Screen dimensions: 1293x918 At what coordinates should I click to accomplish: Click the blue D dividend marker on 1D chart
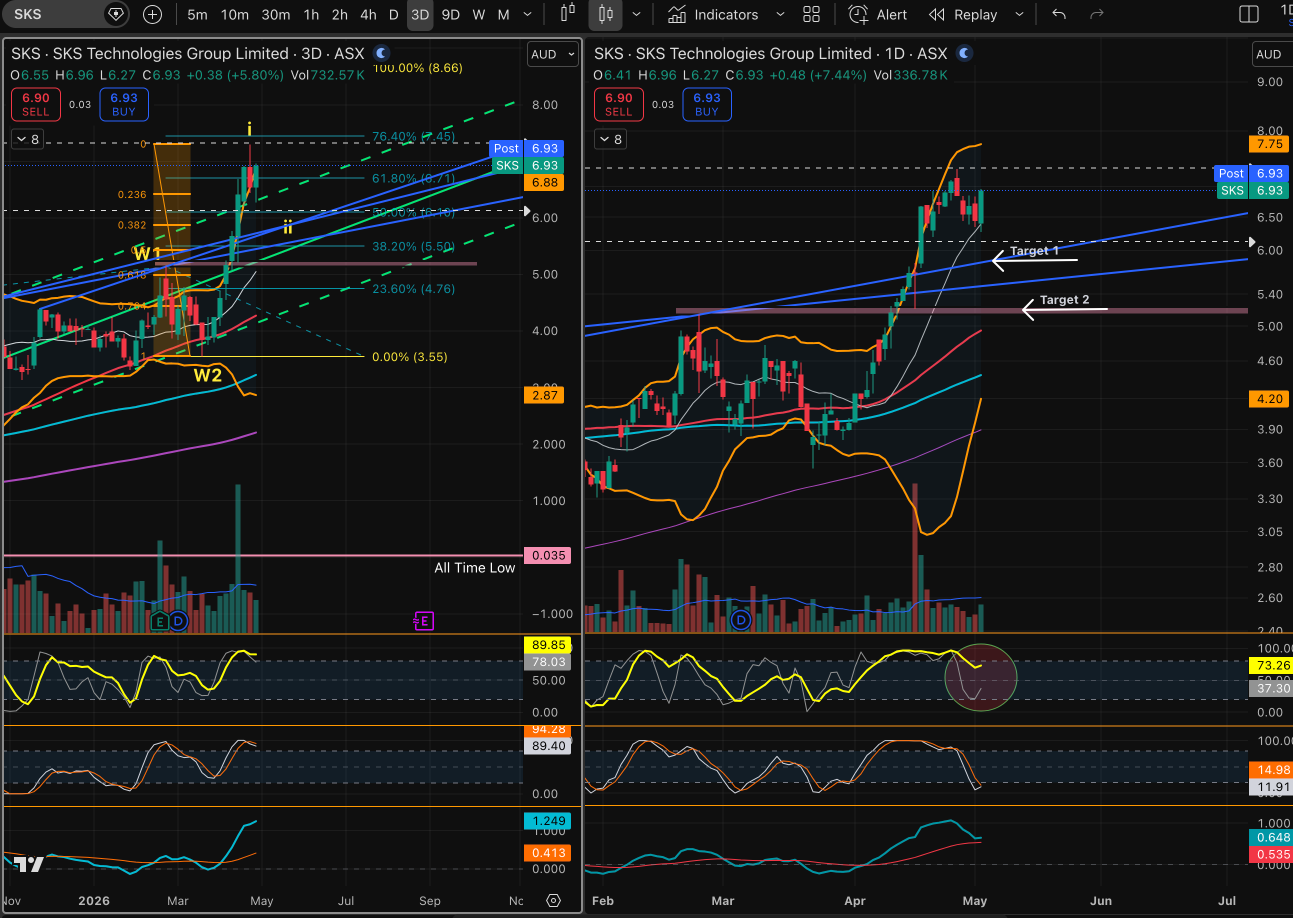(x=741, y=621)
